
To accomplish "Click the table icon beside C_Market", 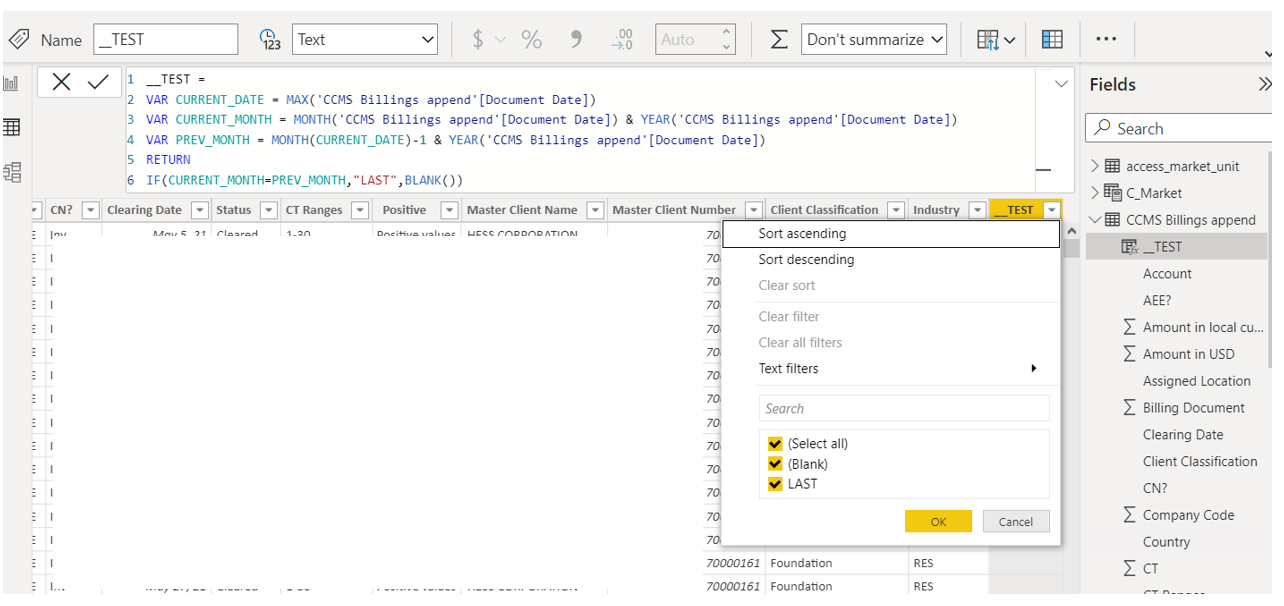I will pos(1112,193).
